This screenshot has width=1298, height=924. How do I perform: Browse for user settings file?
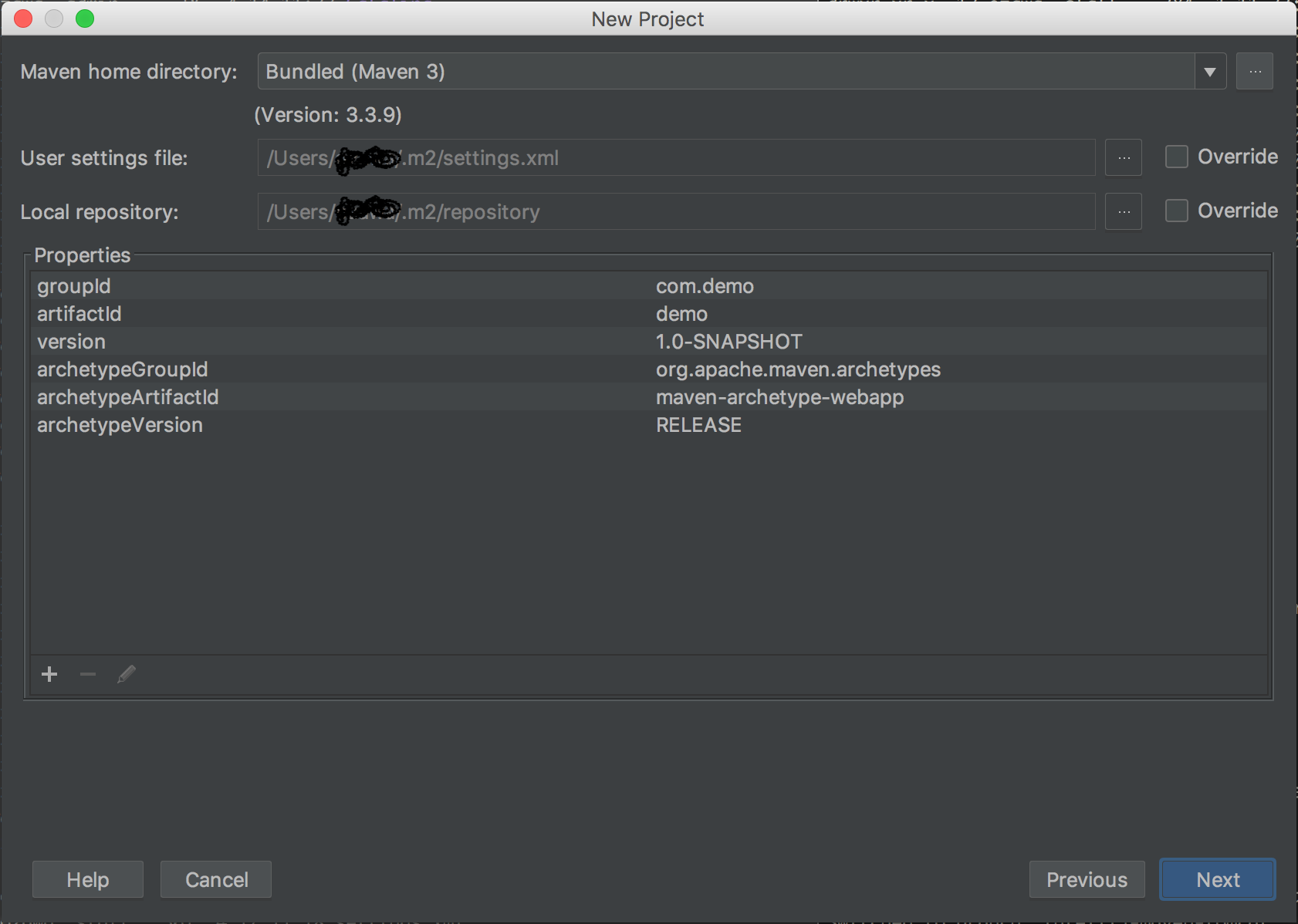click(x=1124, y=158)
